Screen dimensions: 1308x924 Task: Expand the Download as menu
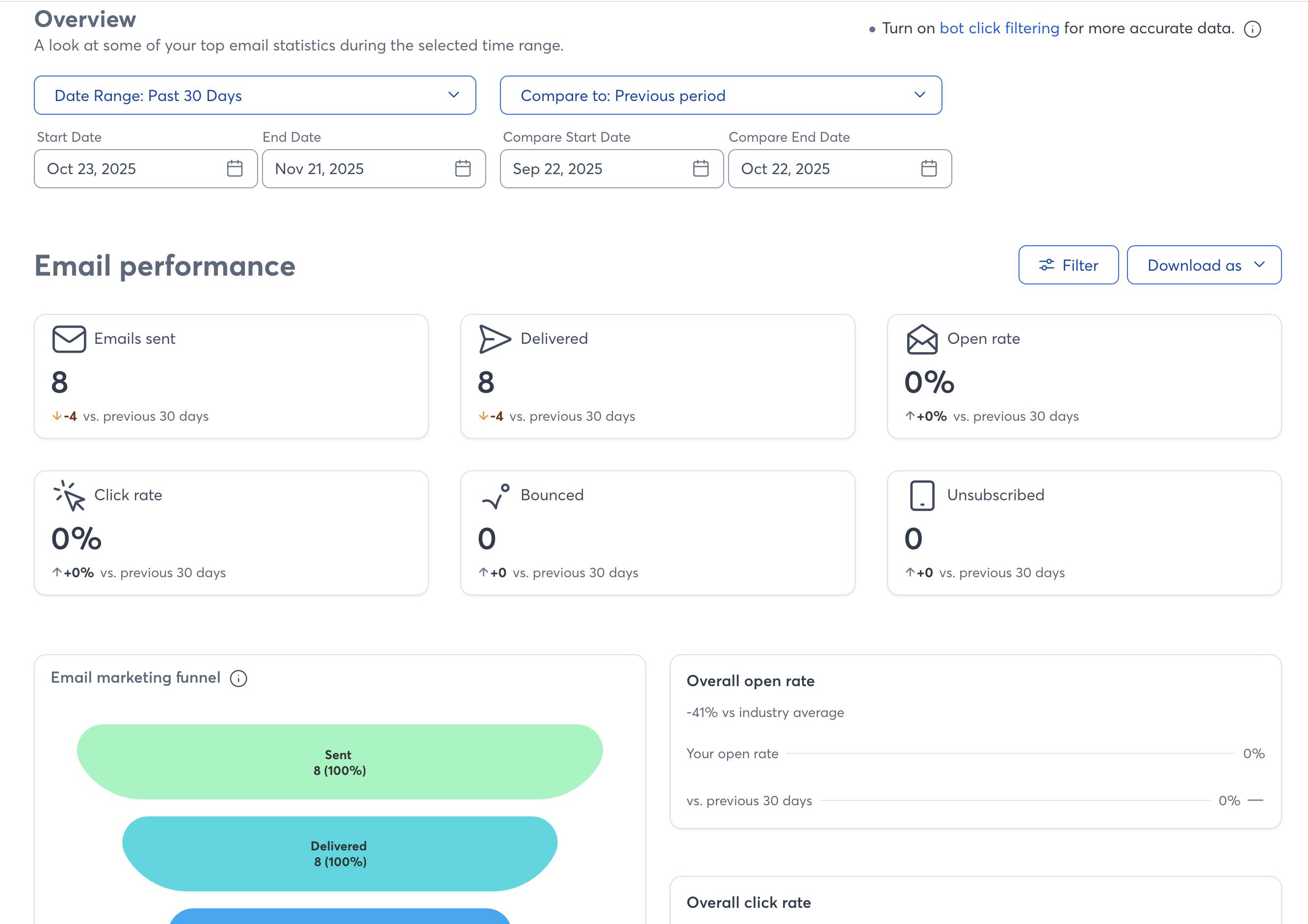click(x=1204, y=265)
